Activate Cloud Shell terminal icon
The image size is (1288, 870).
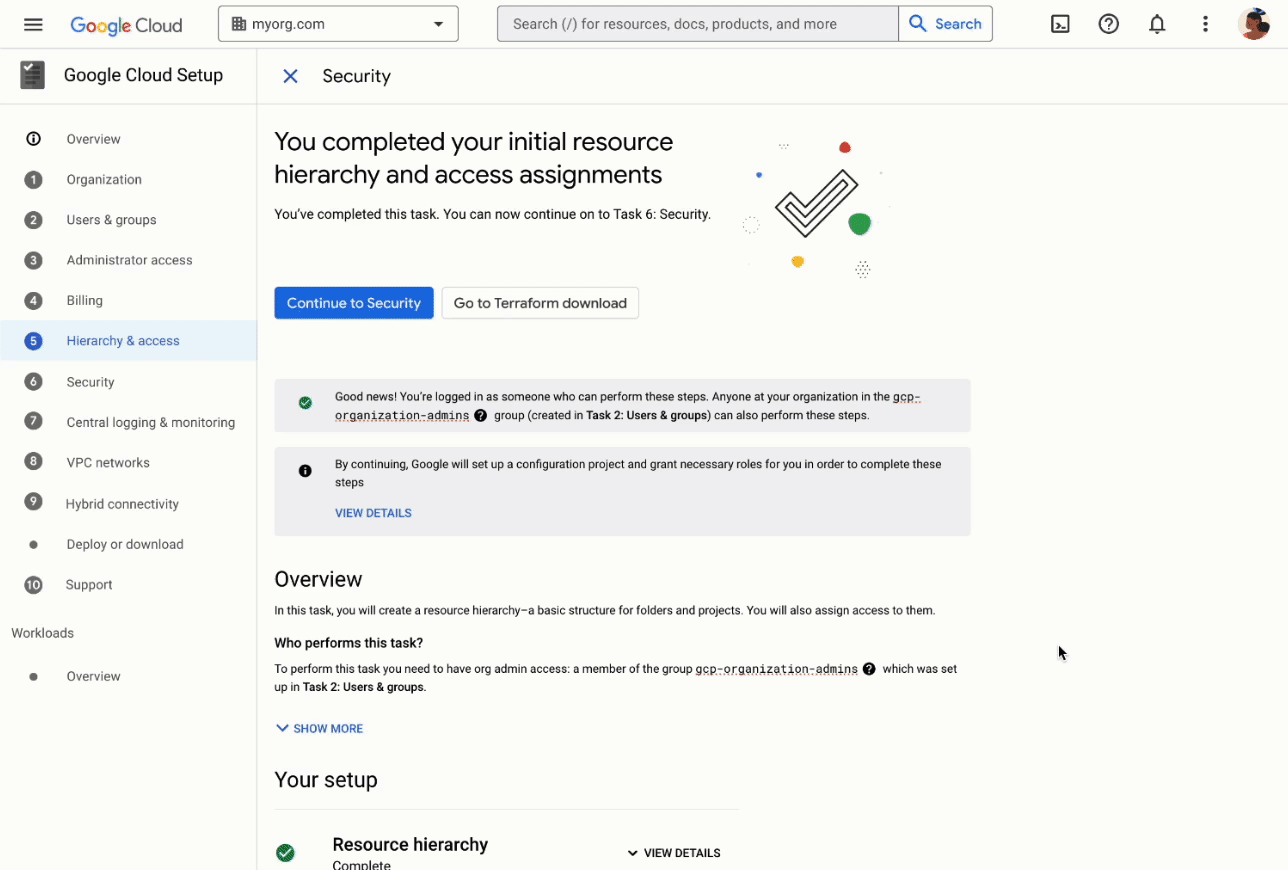point(1060,24)
